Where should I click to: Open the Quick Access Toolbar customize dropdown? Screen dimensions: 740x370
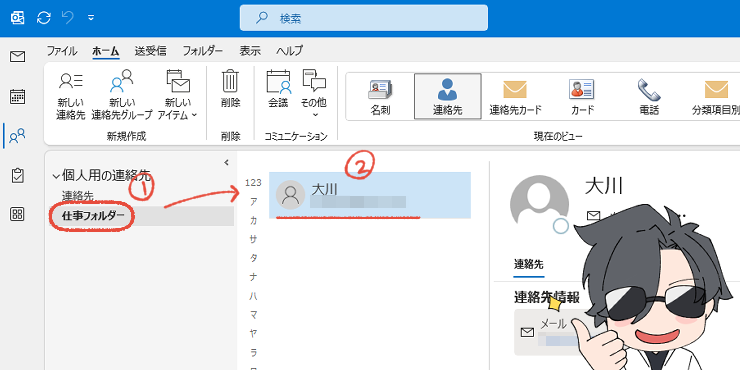91,18
